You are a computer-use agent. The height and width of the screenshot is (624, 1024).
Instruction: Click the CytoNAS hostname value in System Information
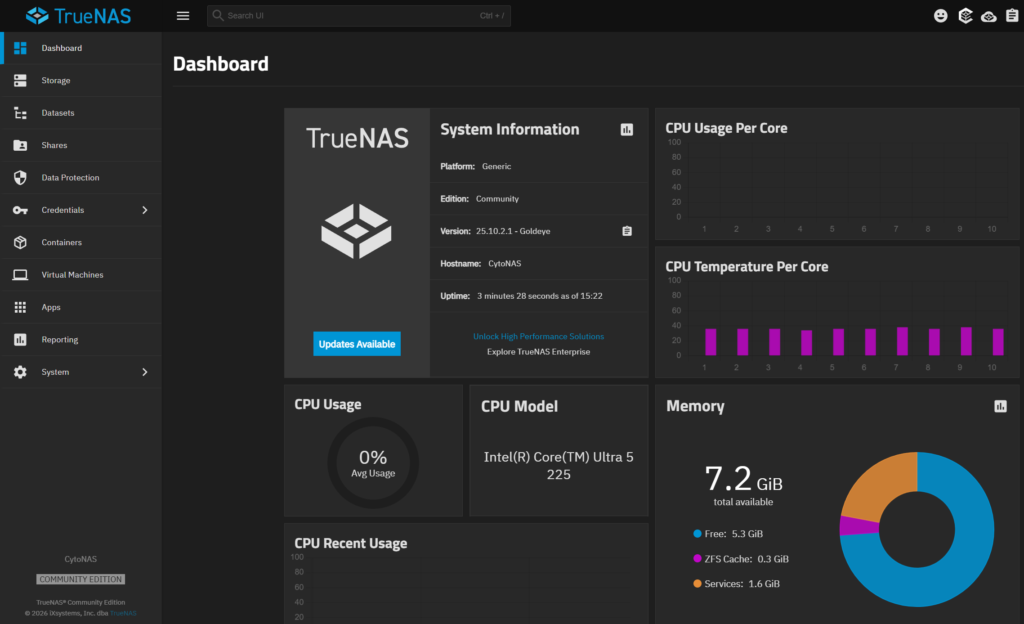505,264
